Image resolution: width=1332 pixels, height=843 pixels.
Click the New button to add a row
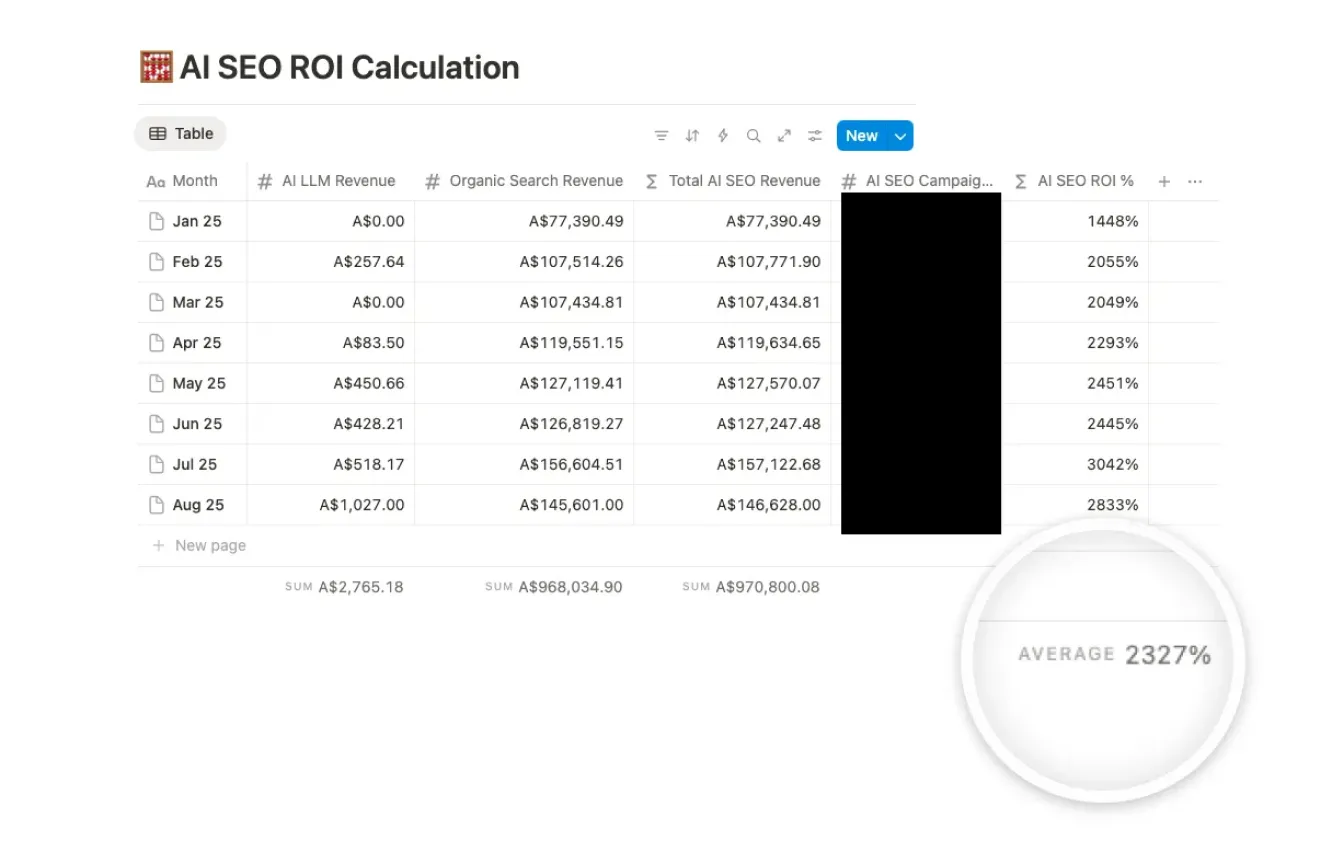[862, 135]
